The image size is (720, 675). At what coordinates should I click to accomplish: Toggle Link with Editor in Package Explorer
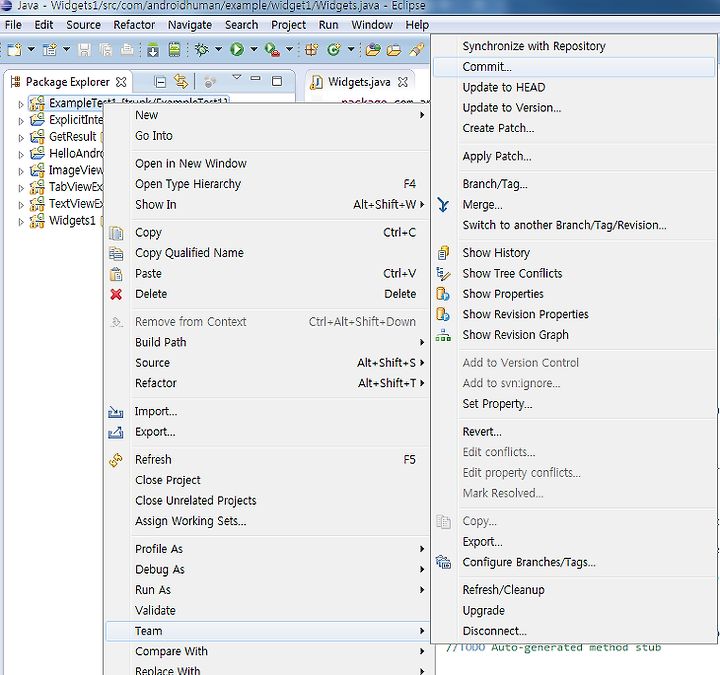click(x=181, y=82)
